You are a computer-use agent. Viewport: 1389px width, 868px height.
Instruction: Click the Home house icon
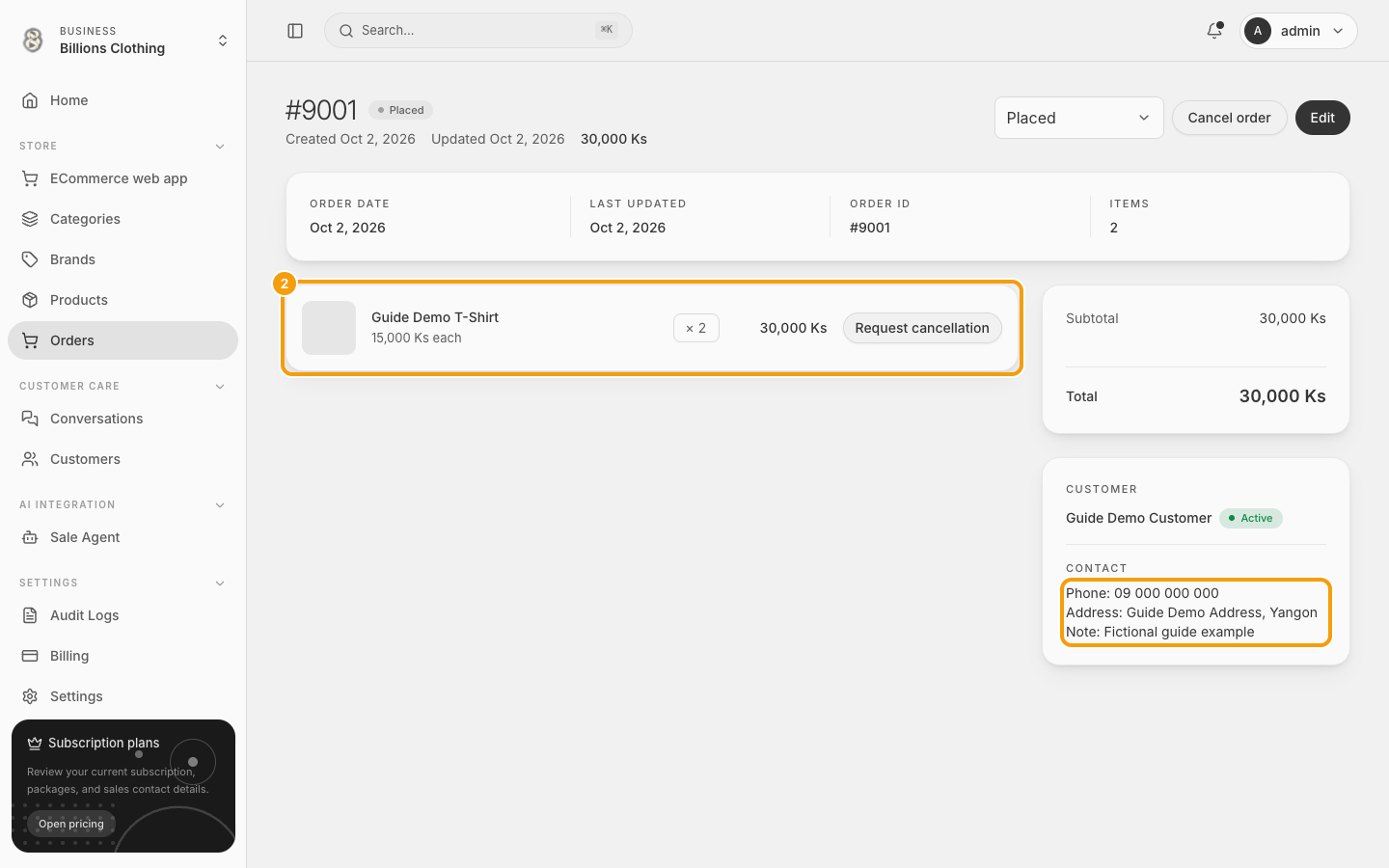pos(30,100)
